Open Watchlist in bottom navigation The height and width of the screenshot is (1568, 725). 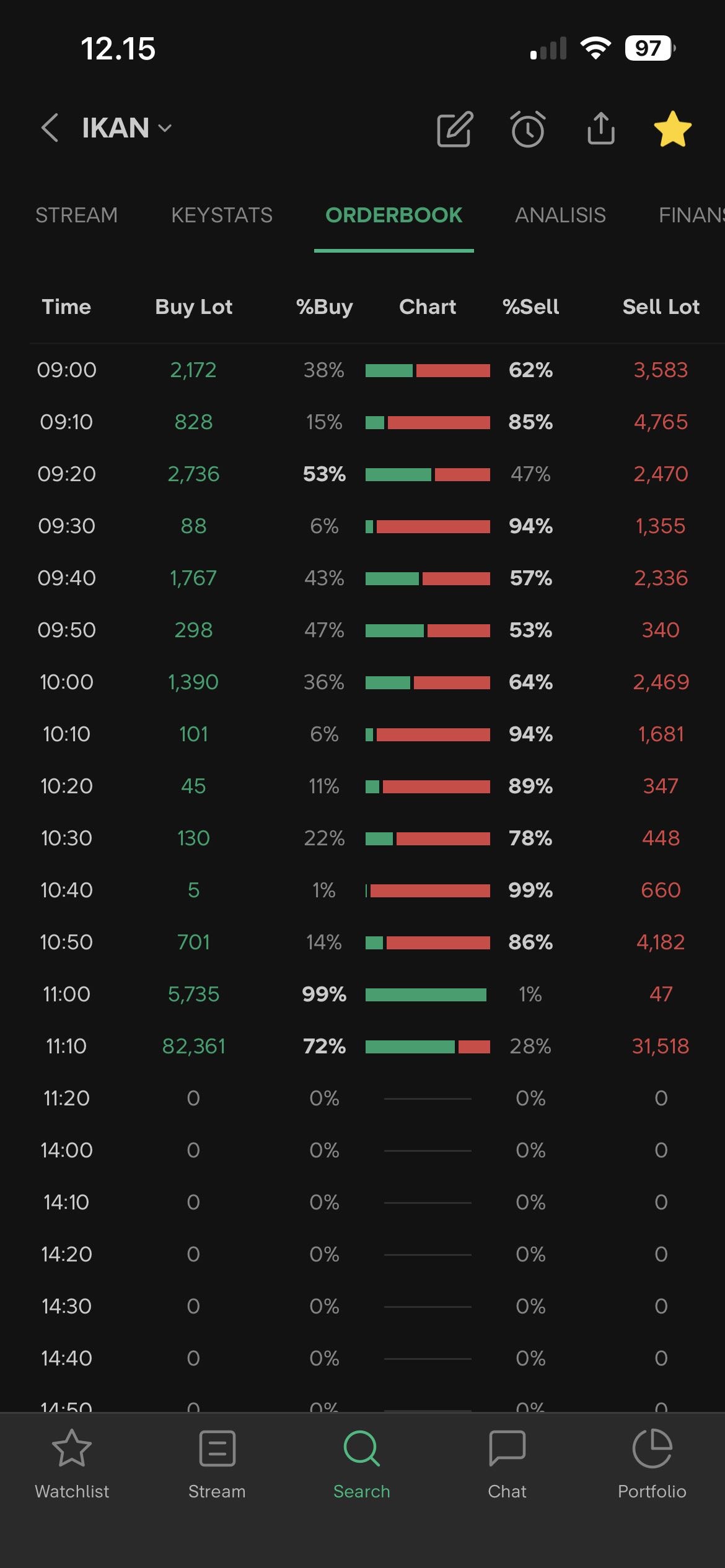coord(72,1464)
